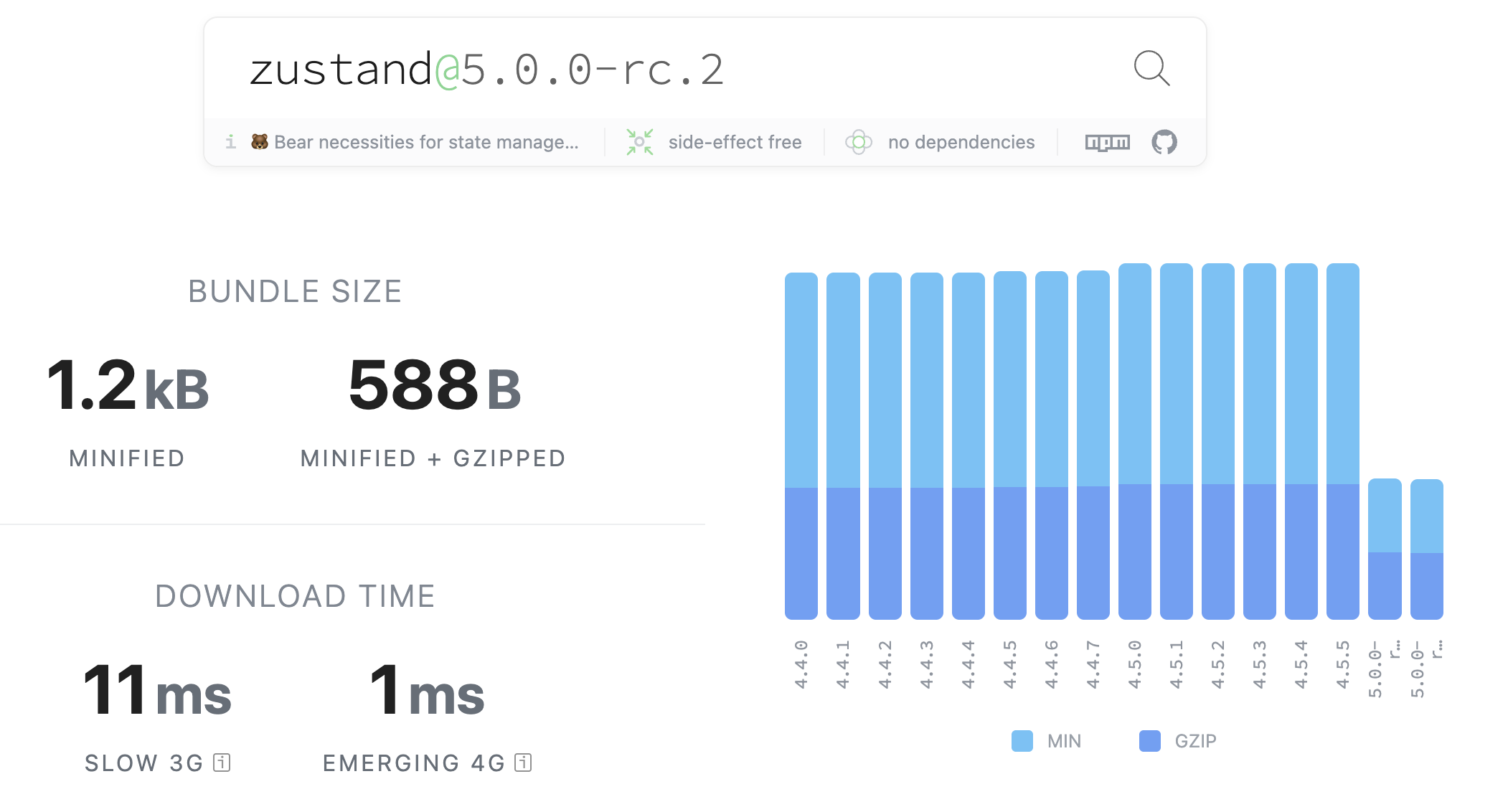The height and width of the screenshot is (812, 1508).
Task: Select the 4.4.4 version bar
Action: pos(968,445)
